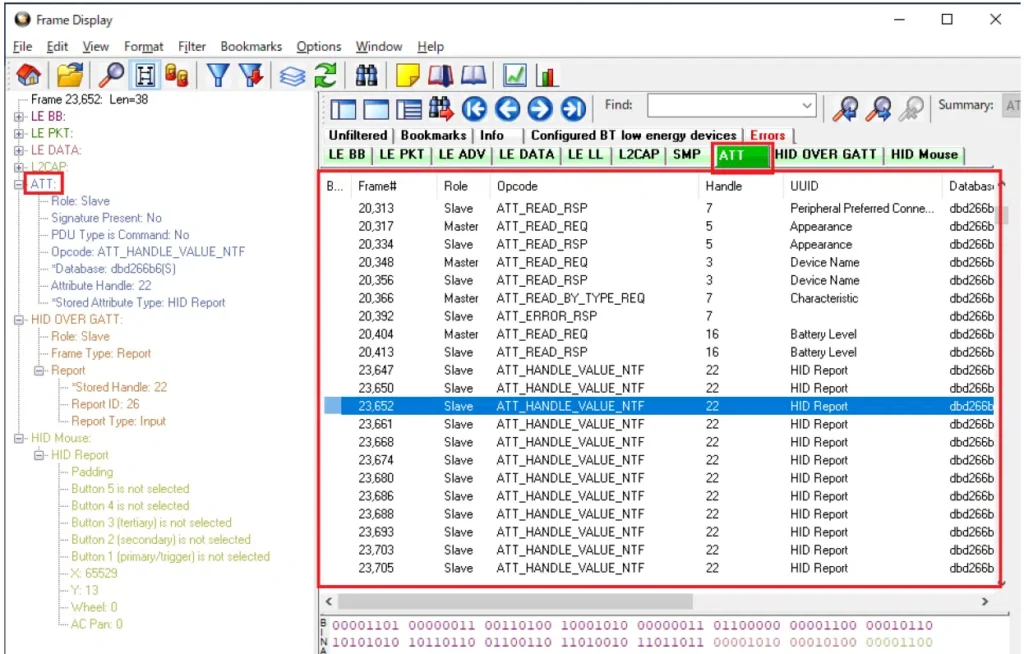The image size is (1024, 654).
Task: Click the yellow sticky note icon
Action: 407,75
